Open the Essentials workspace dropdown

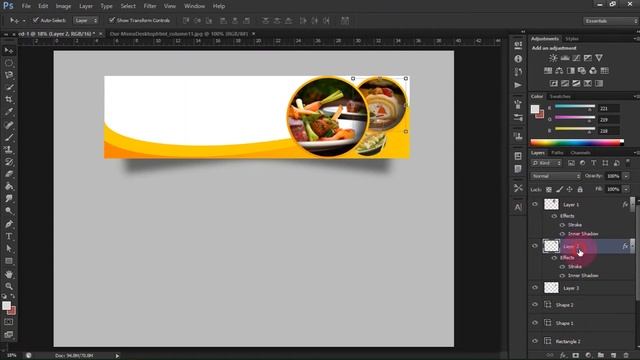(611, 21)
